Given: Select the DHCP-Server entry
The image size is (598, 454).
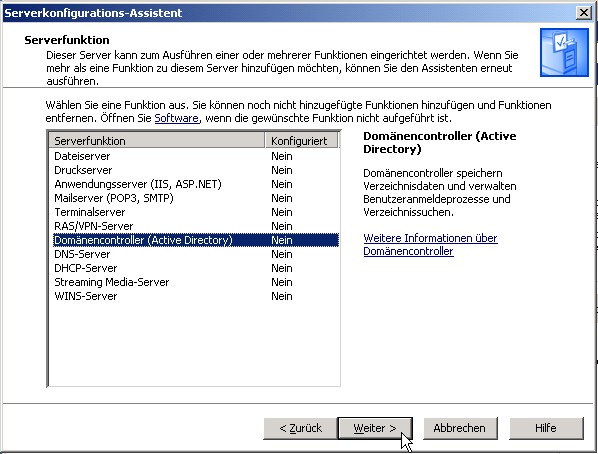Looking at the screenshot, I should 196,268.
